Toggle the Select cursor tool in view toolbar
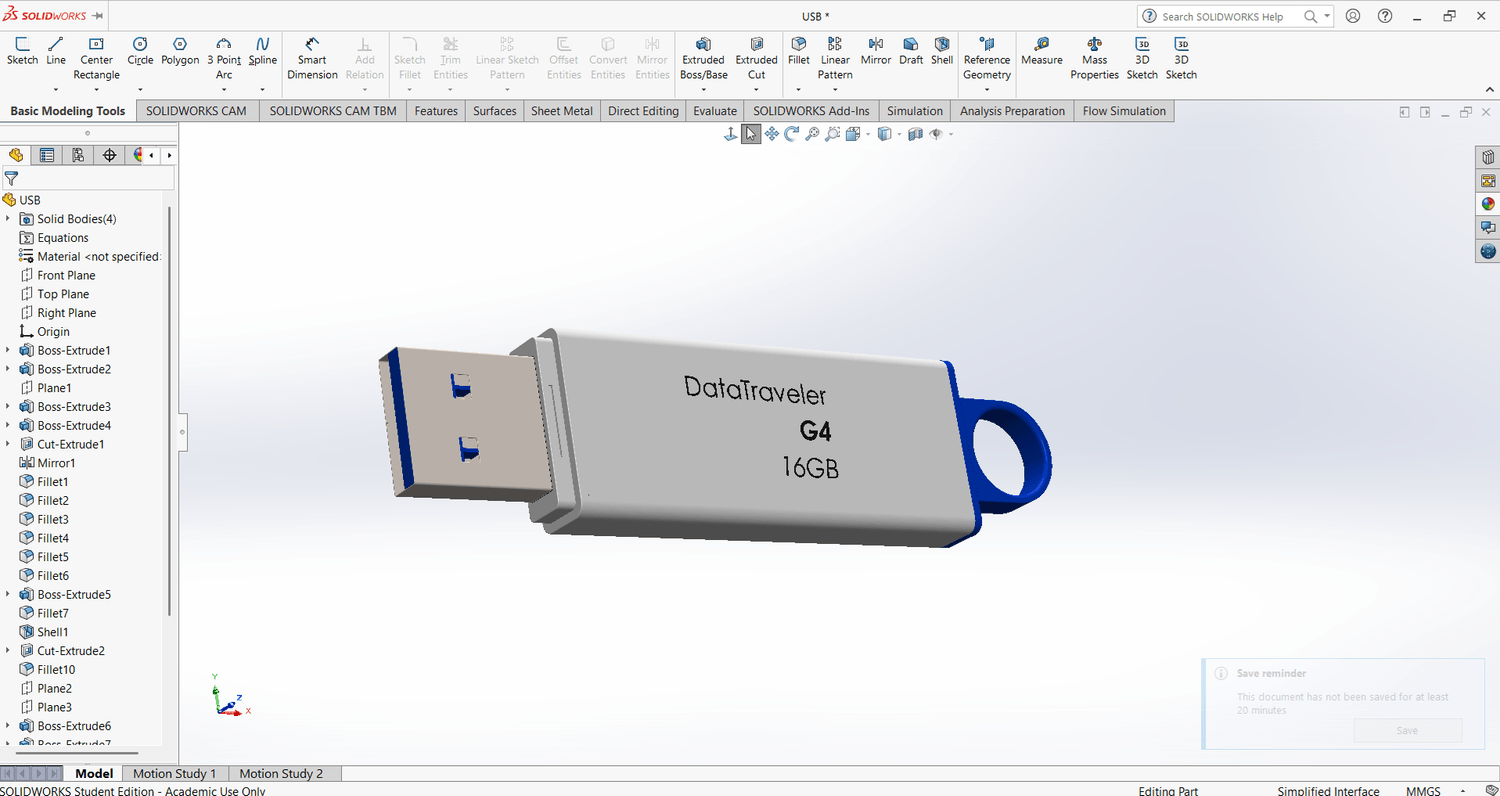The width and height of the screenshot is (1500, 796). pyautogui.click(x=751, y=134)
